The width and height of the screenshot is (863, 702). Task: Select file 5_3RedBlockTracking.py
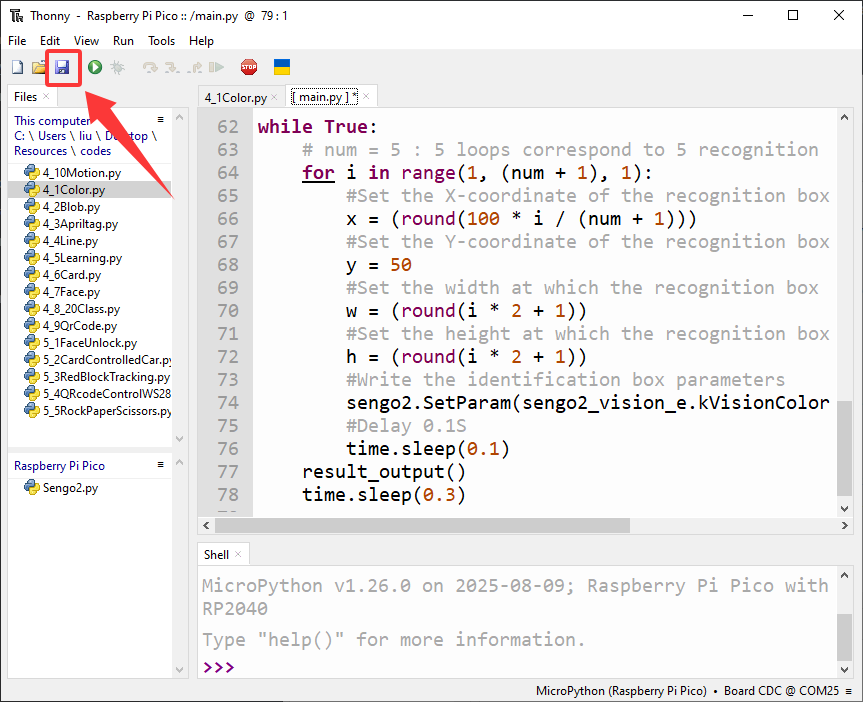(107, 377)
